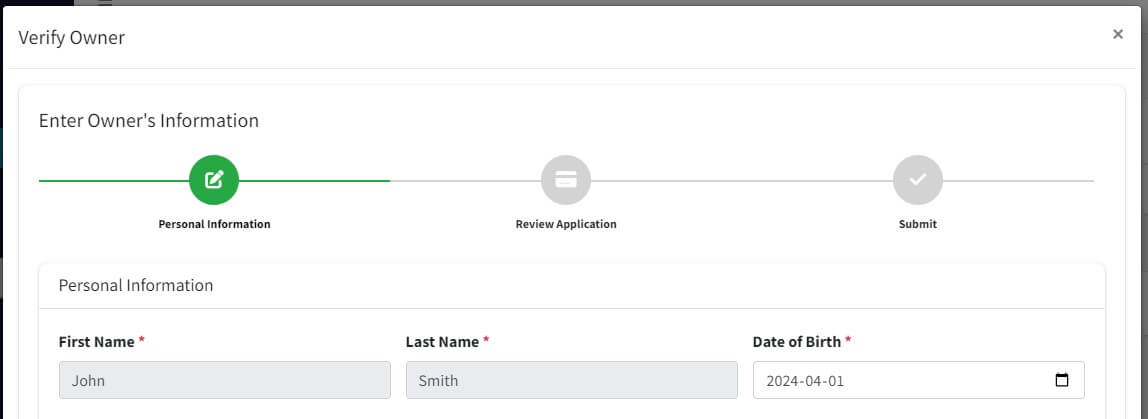Focus the First Name field containing John
This screenshot has height=419, width=1148.
click(x=225, y=380)
